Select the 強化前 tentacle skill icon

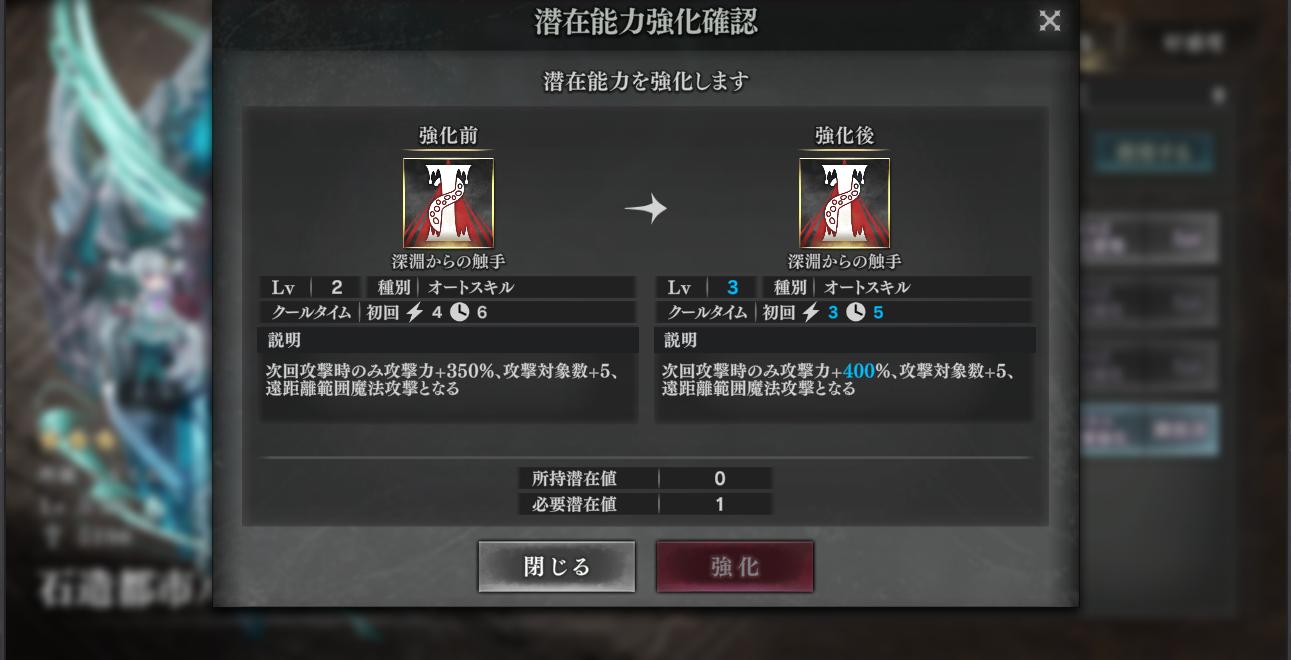coord(448,203)
